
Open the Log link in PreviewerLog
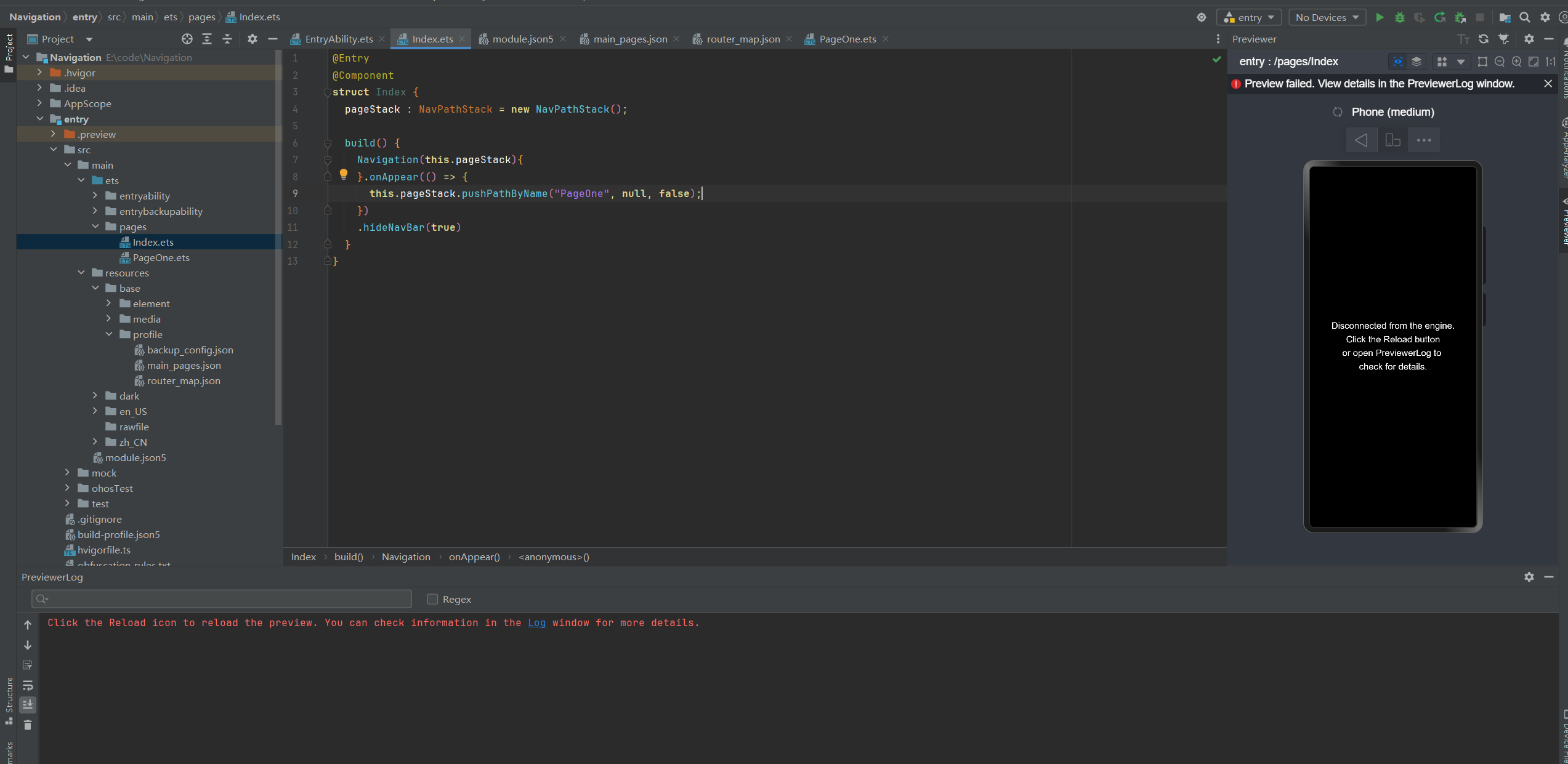click(x=536, y=623)
